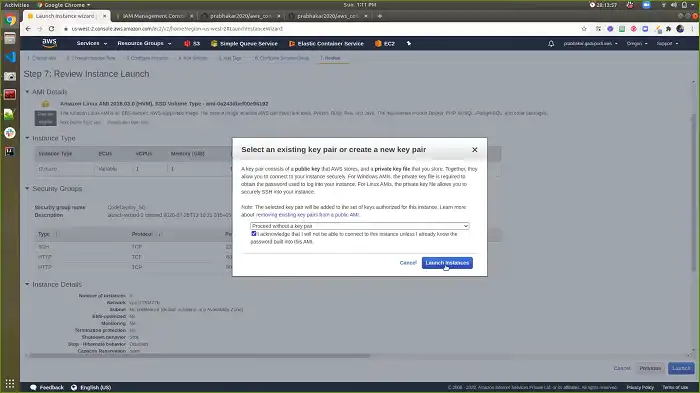
Task: Open Slack from the dock
Action: pos(10,133)
